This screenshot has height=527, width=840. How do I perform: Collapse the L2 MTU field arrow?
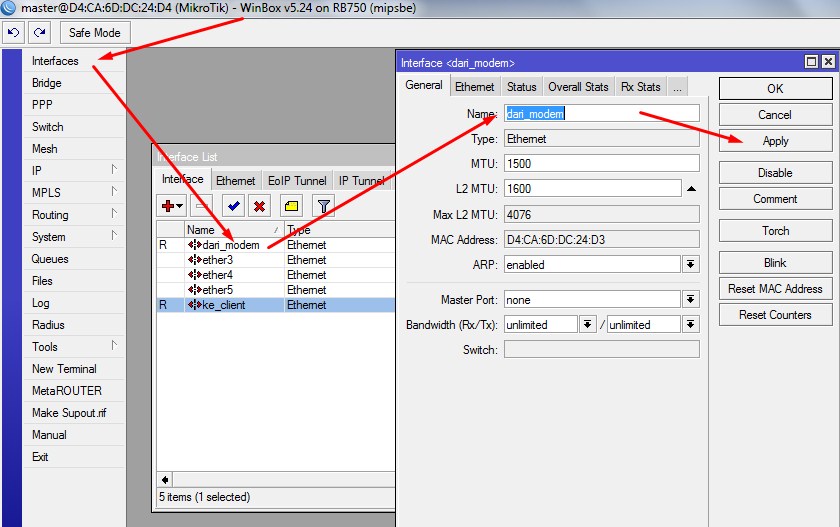click(691, 189)
